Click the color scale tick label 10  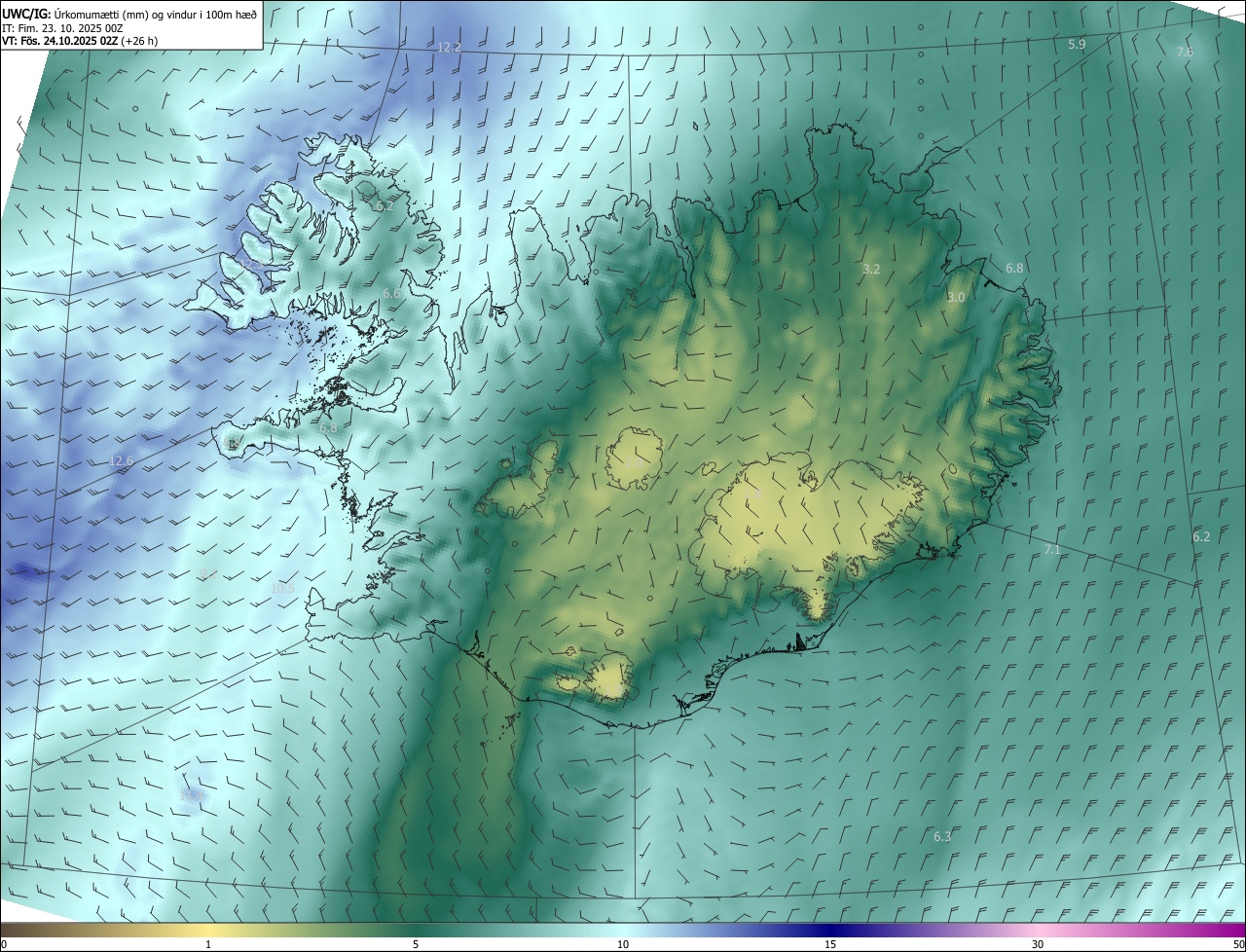(623, 944)
